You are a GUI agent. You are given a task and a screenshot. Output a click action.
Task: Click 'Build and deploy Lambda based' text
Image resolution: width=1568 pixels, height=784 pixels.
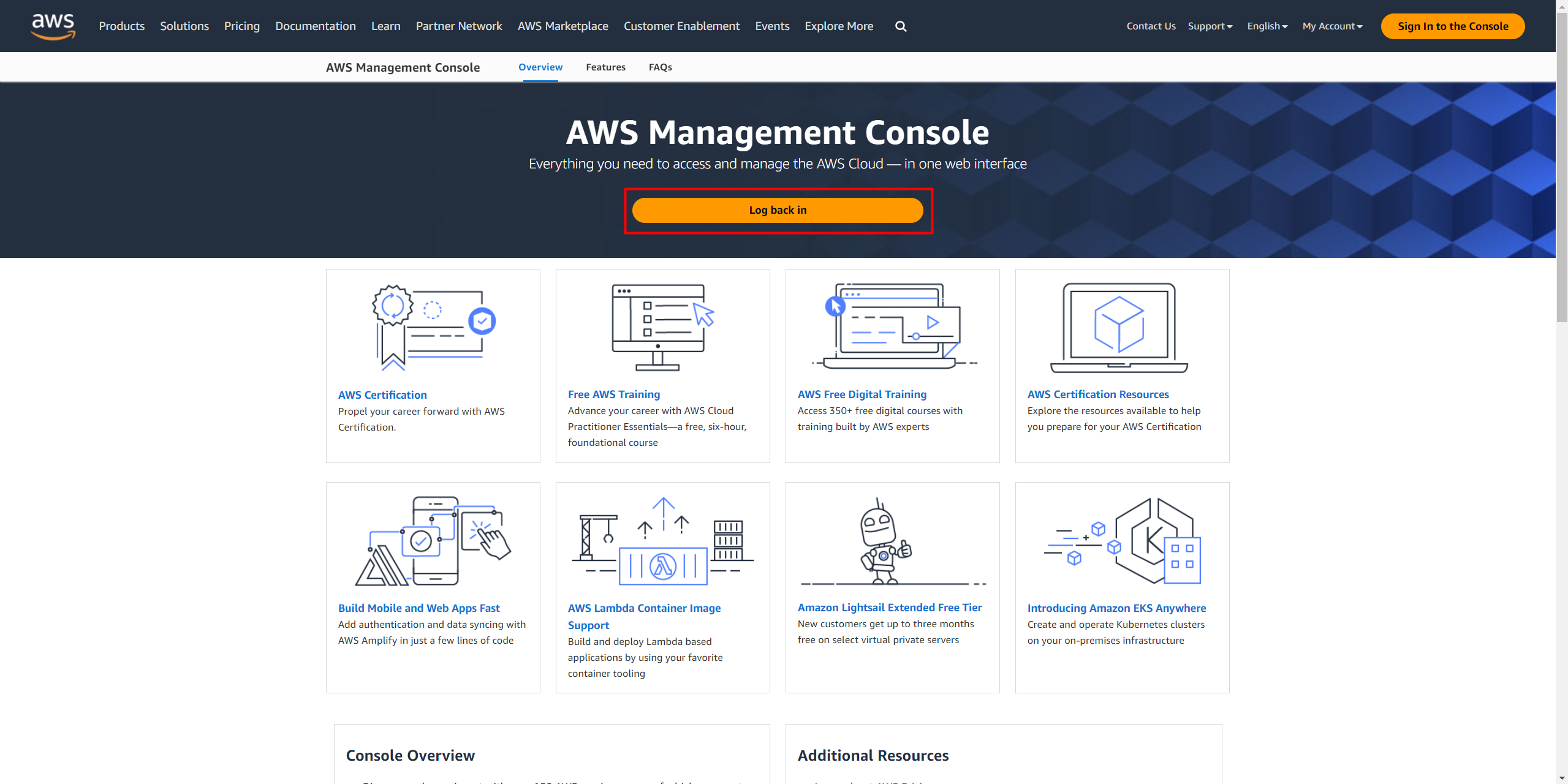pyautogui.click(x=645, y=658)
